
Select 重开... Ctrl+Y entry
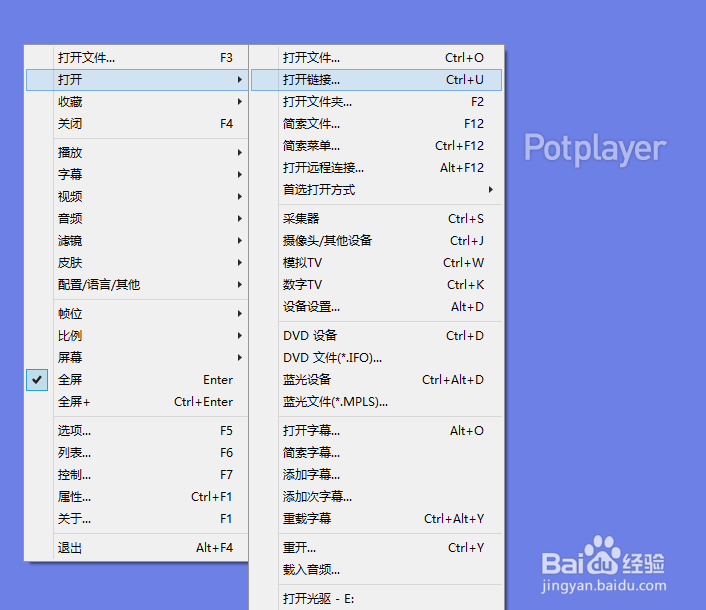[376, 548]
